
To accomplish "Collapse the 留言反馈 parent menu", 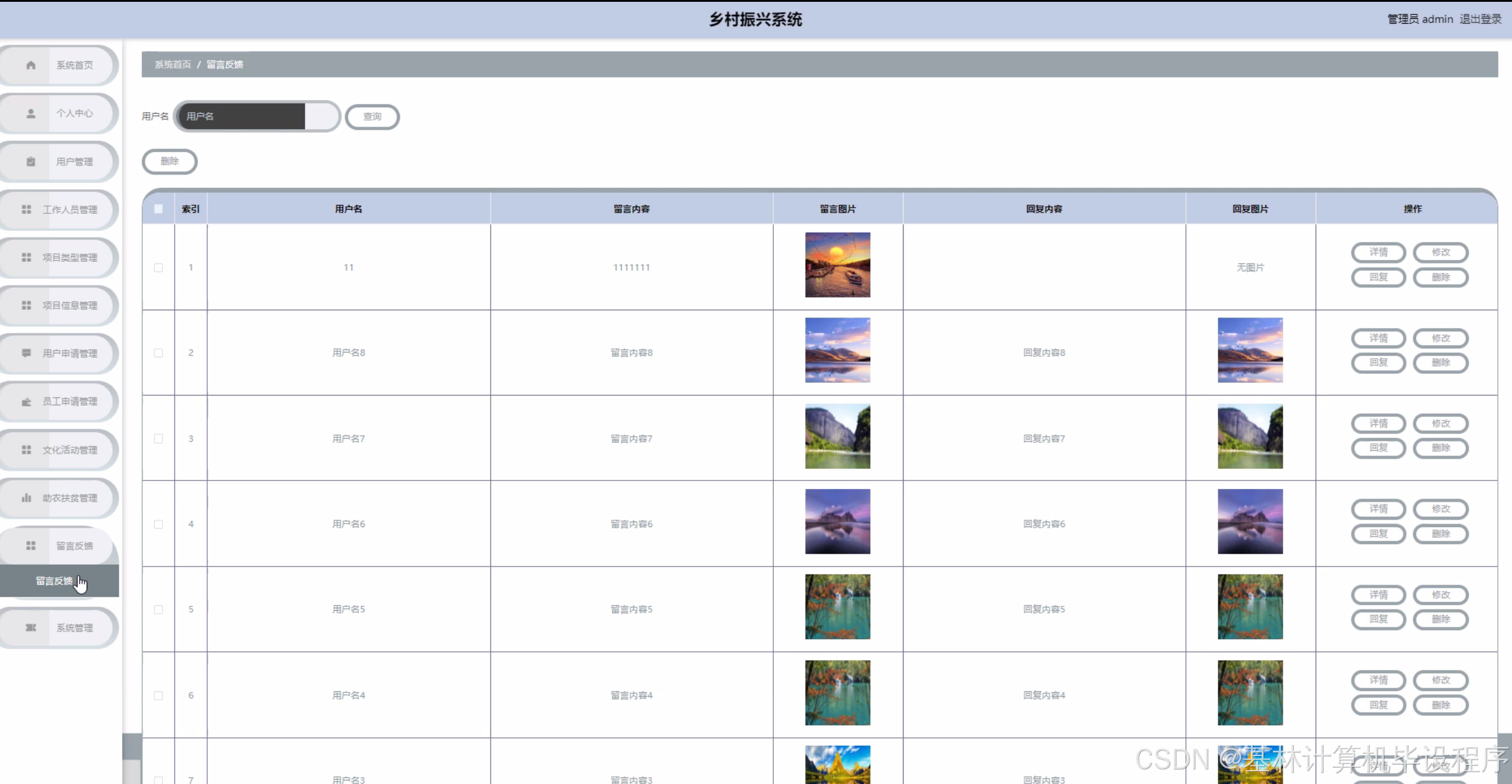I will pos(74,546).
